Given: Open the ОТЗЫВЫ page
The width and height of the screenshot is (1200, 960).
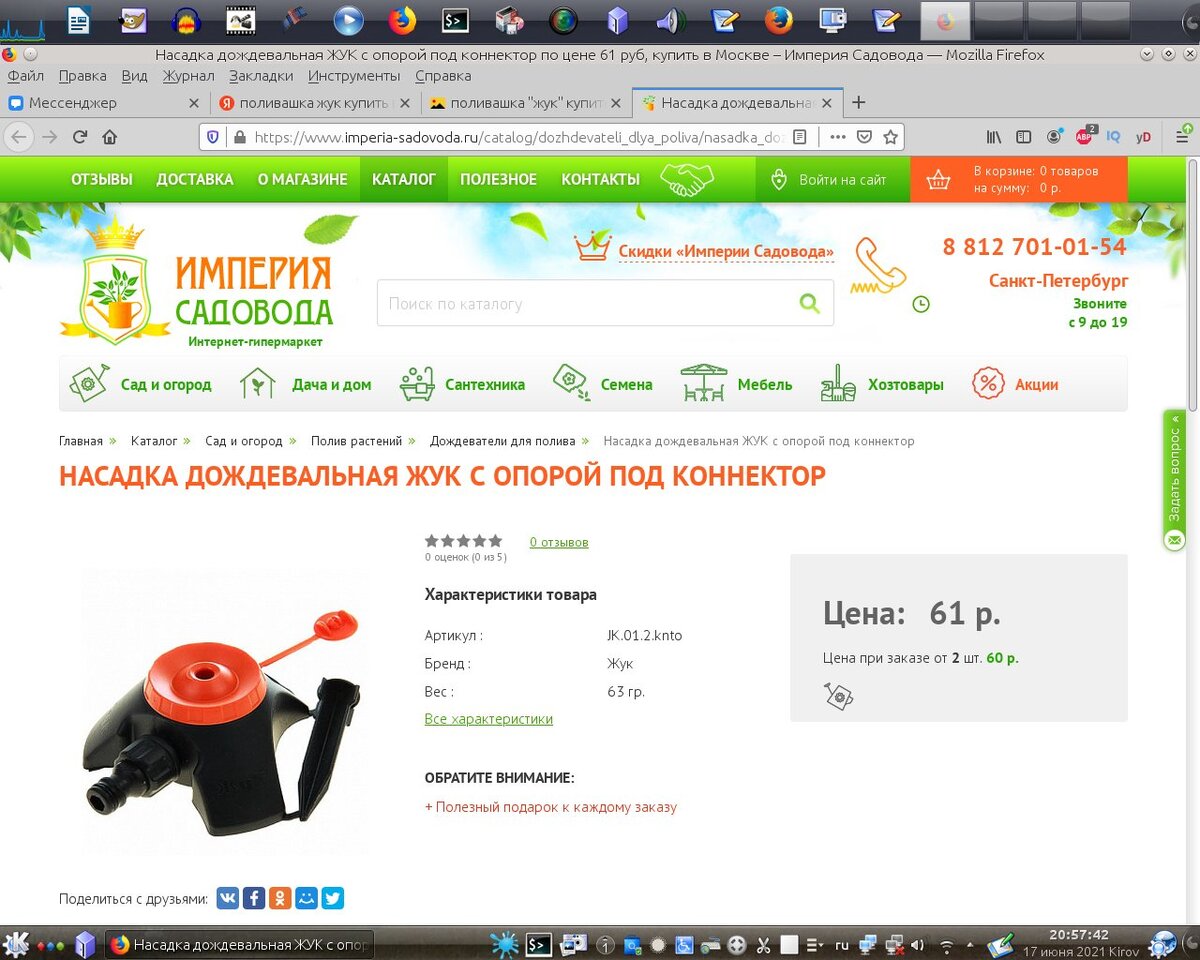Looking at the screenshot, I should pos(101,180).
